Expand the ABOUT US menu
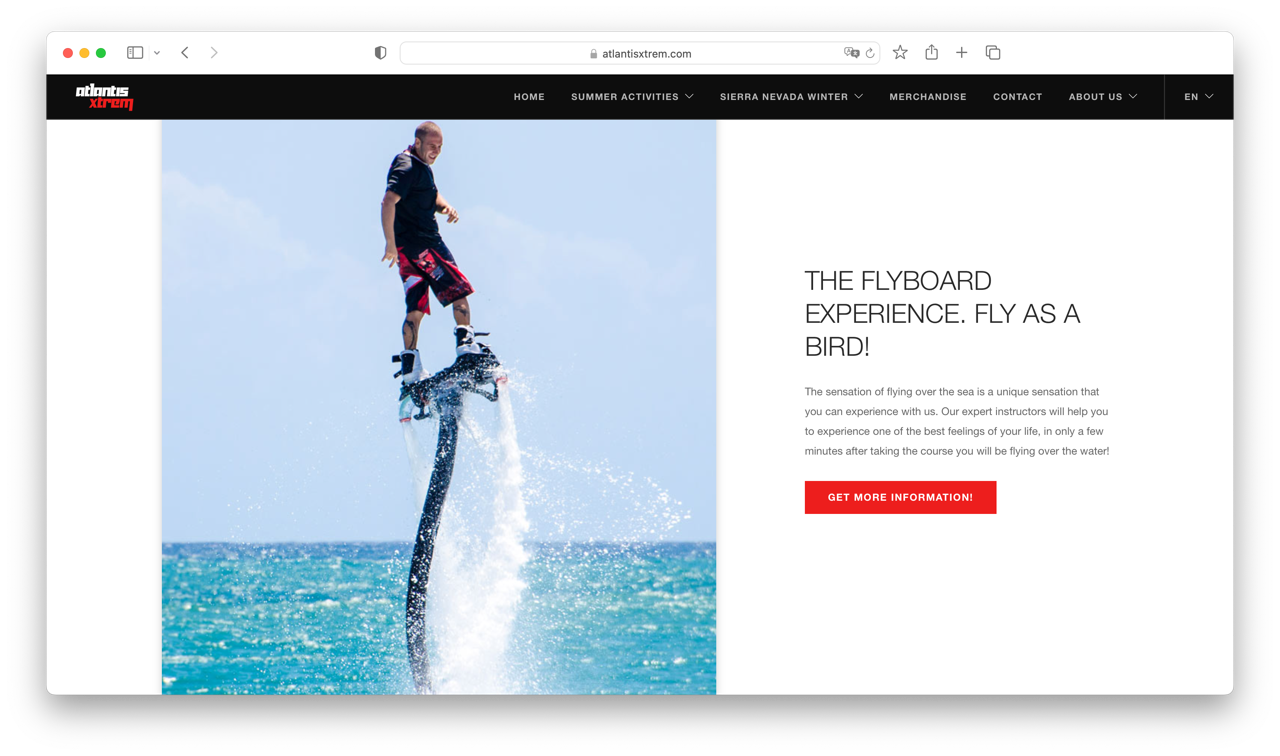1280x756 pixels. point(1103,97)
